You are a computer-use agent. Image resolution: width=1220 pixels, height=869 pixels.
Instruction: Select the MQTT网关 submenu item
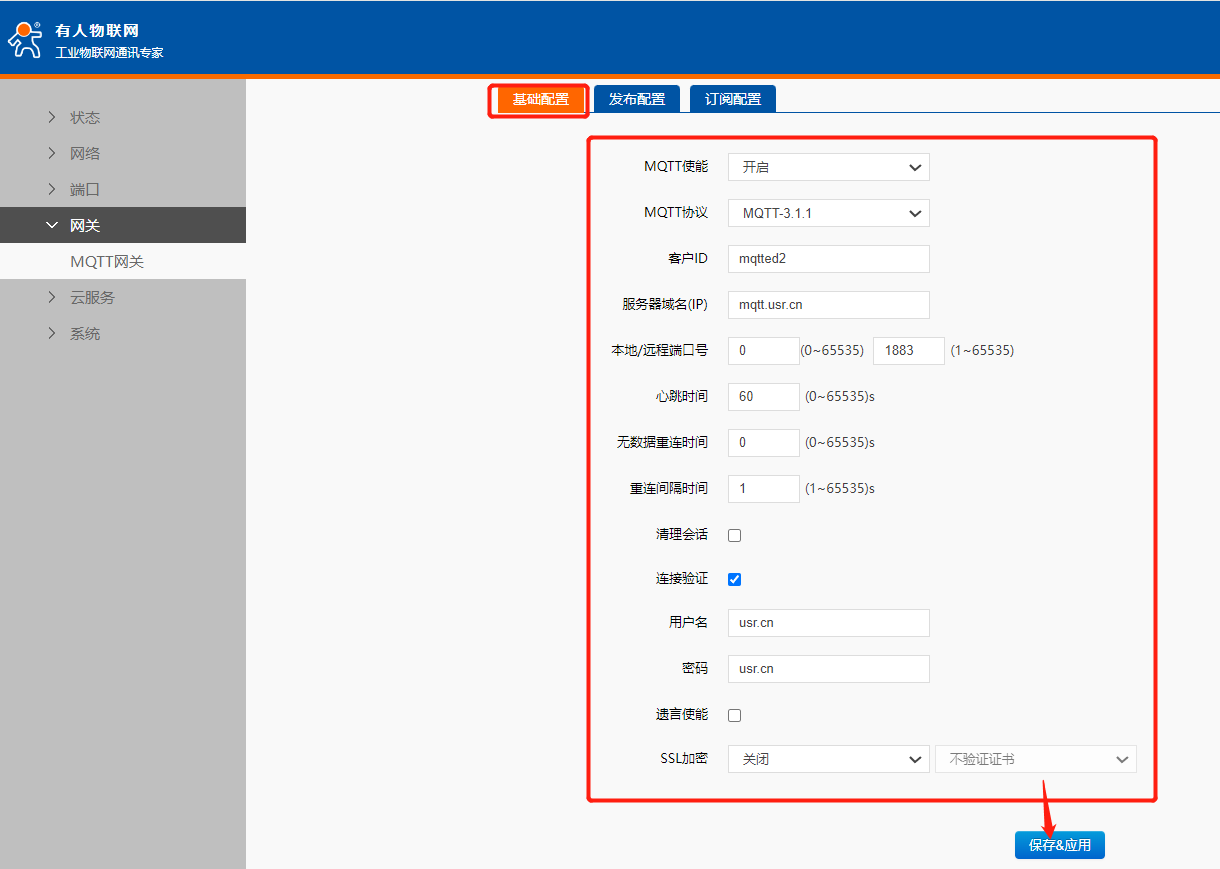pos(107,261)
